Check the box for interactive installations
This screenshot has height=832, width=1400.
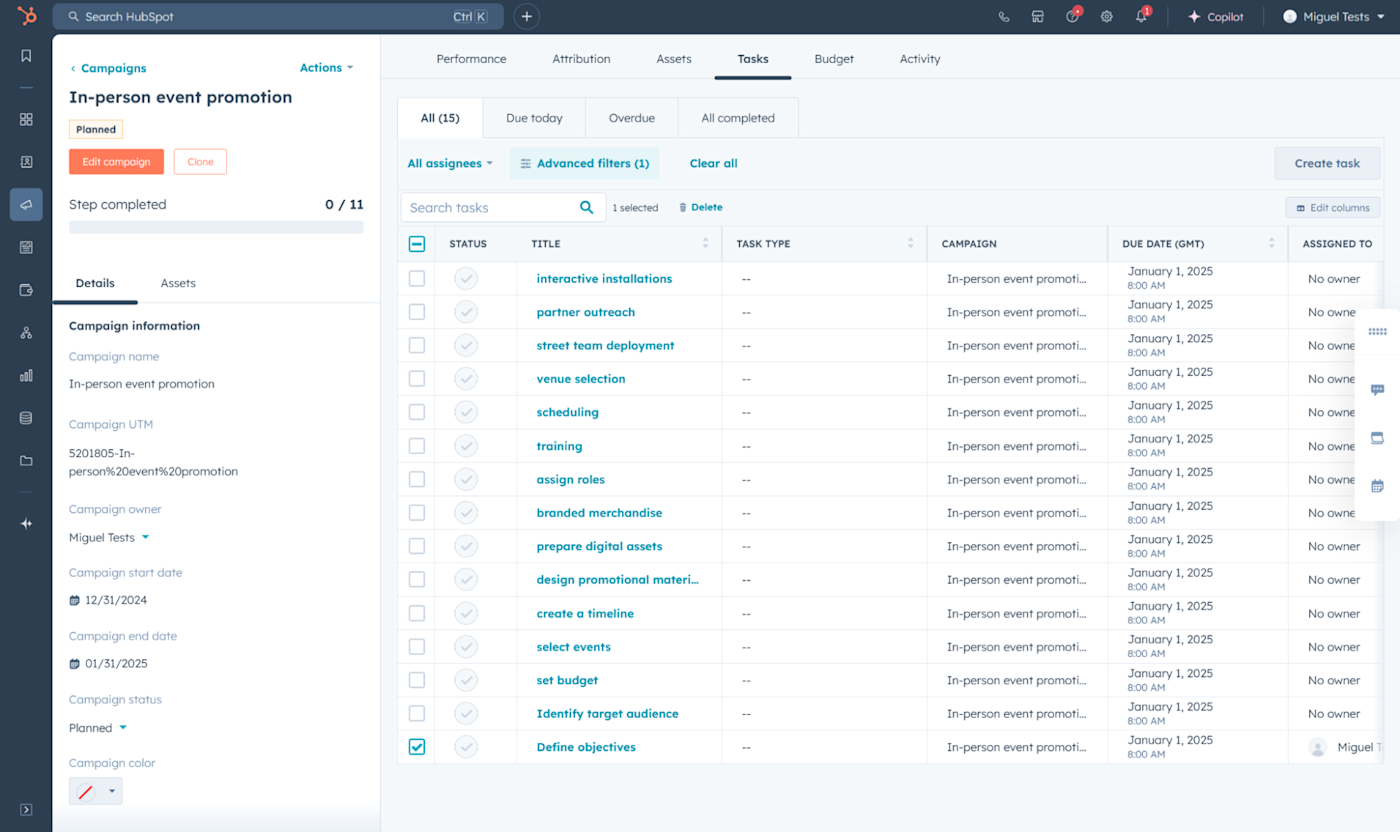tap(417, 278)
